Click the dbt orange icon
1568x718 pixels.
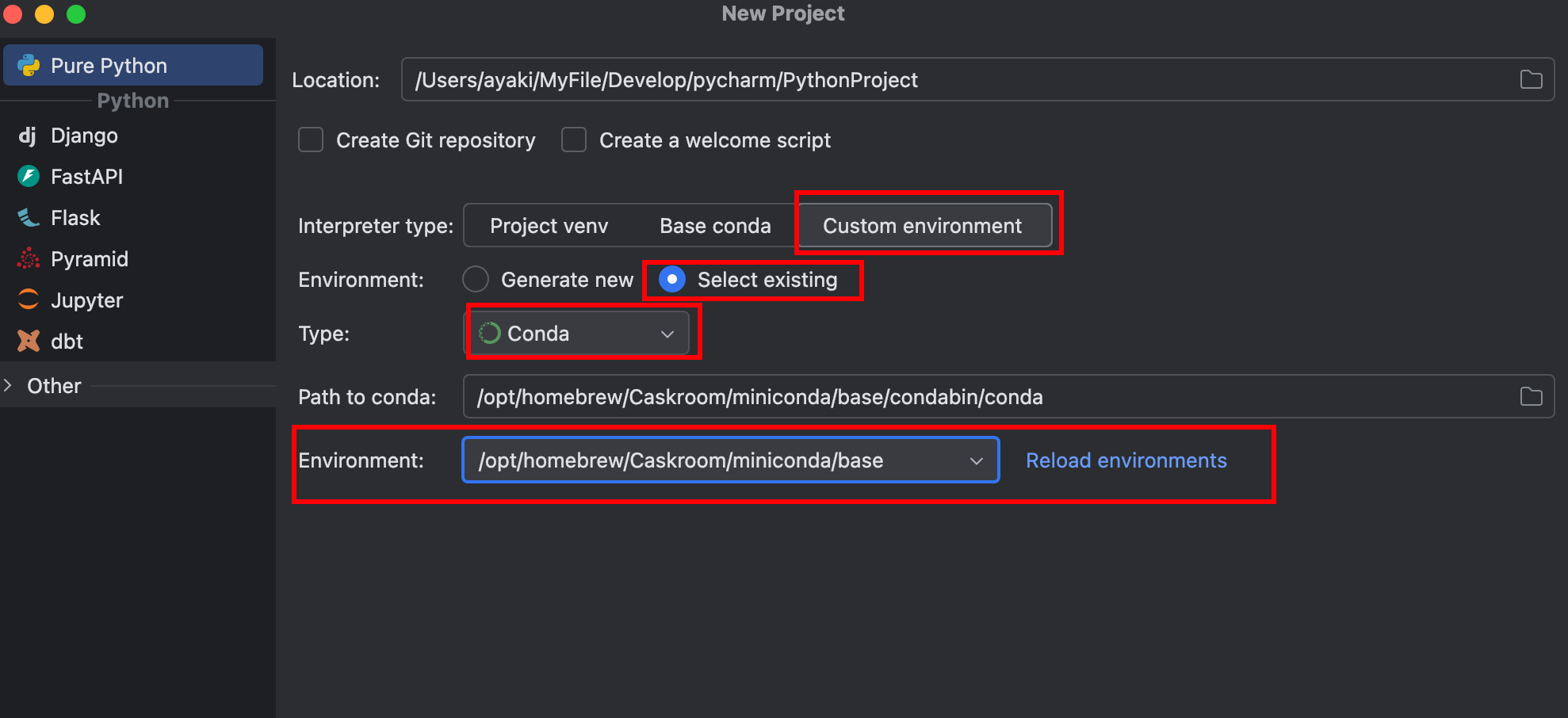pyautogui.click(x=29, y=341)
